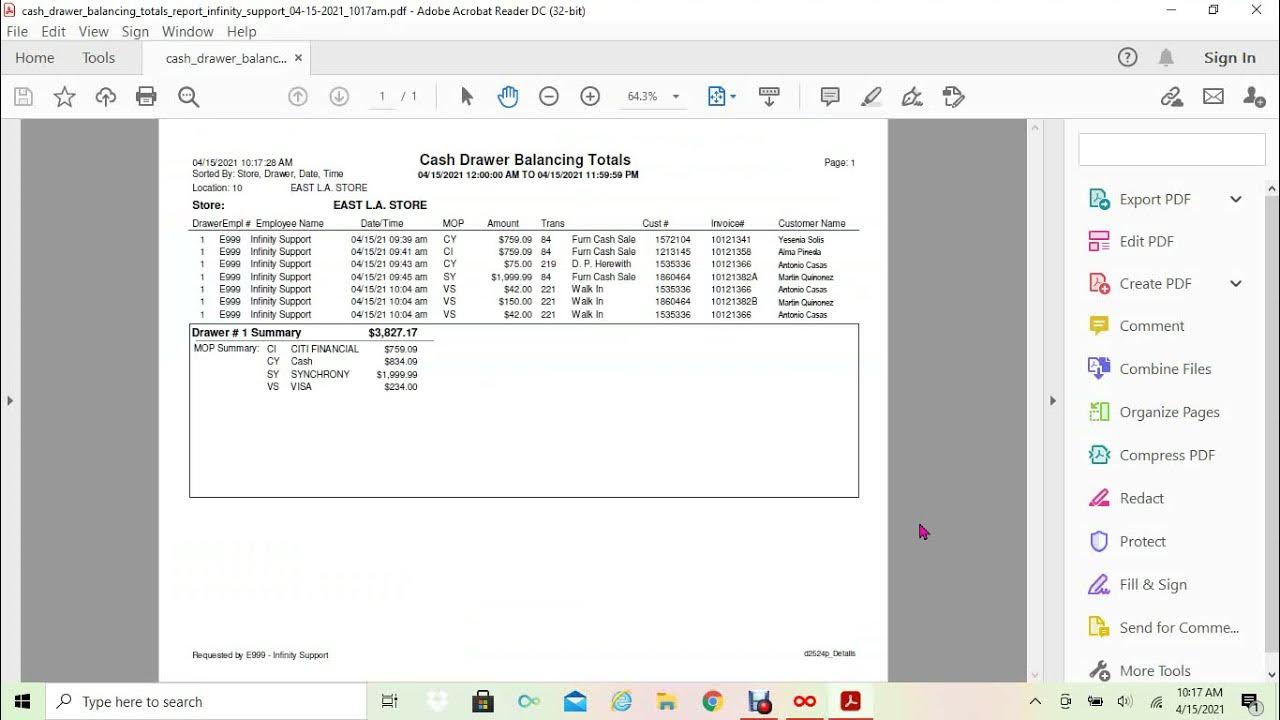This screenshot has height=720, width=1280.
Task: Close the cash_drawer_balanc document tab
Action: [298, 58]
